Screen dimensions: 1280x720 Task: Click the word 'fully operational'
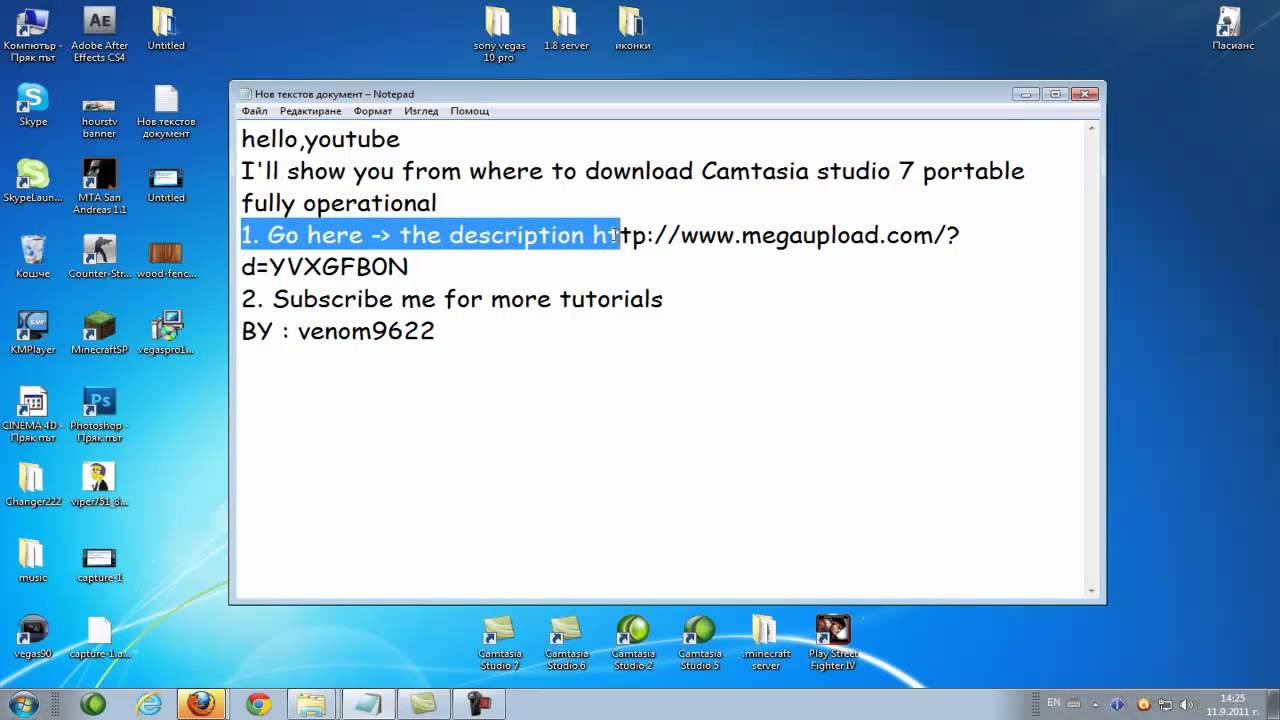pyautogui.click(x=339, y=203)
